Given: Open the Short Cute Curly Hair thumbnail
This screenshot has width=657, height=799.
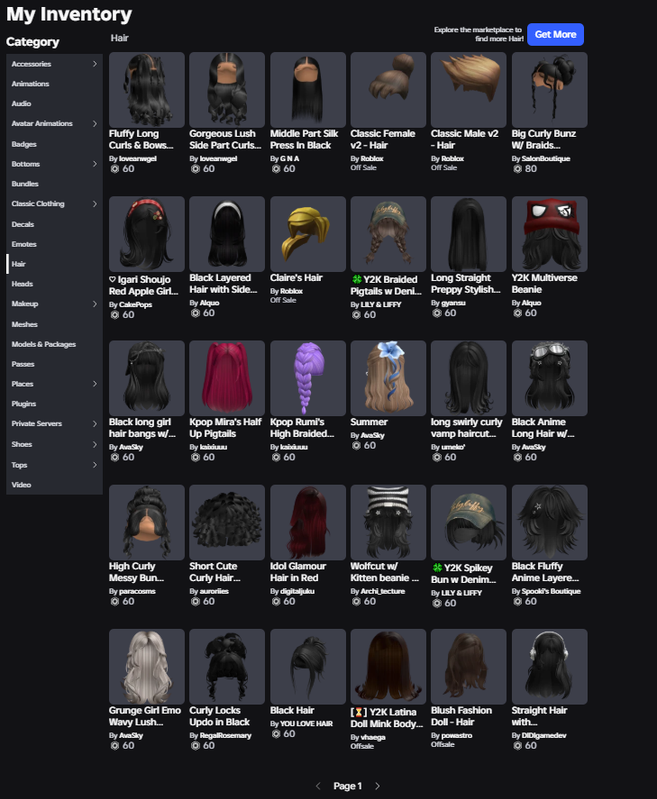Looking at the screenshot, I should tap(227, 522).
